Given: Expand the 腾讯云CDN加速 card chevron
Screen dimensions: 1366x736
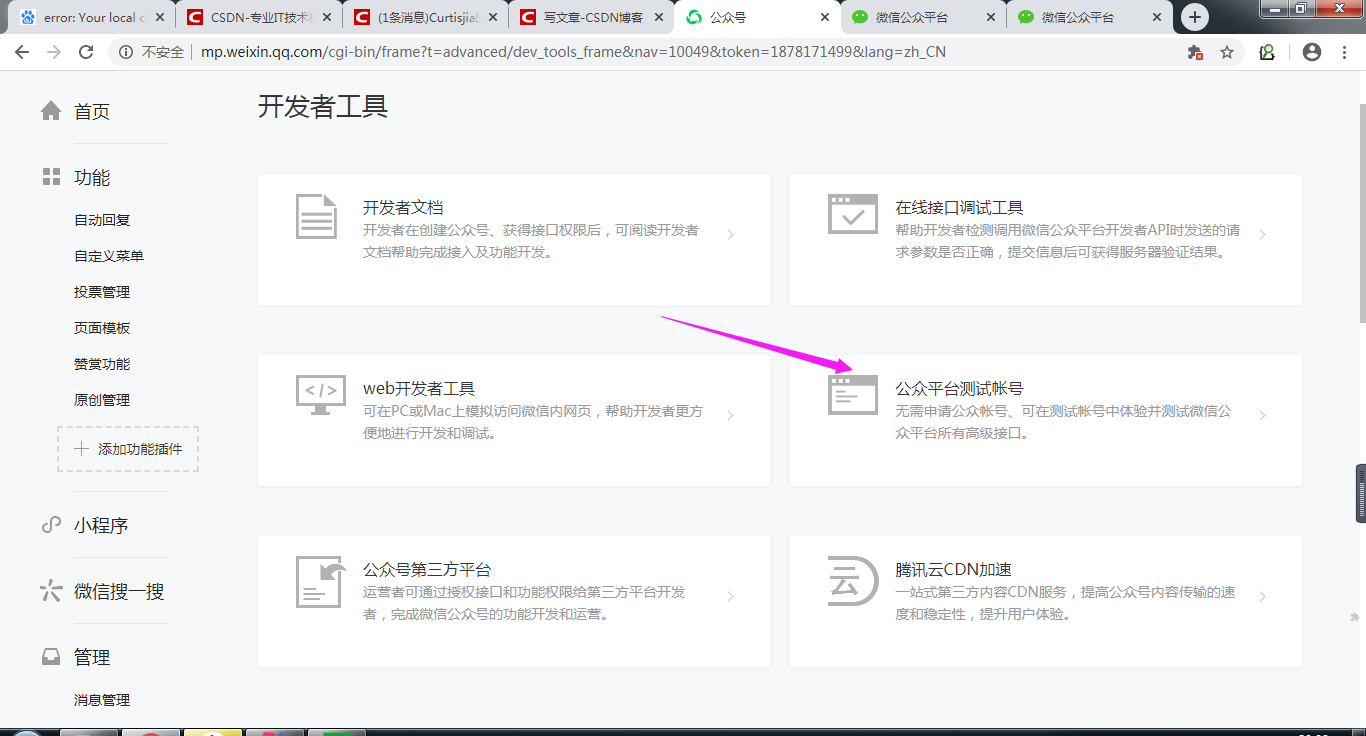Looking at the screenshot, I should [x=1263, y=597].
